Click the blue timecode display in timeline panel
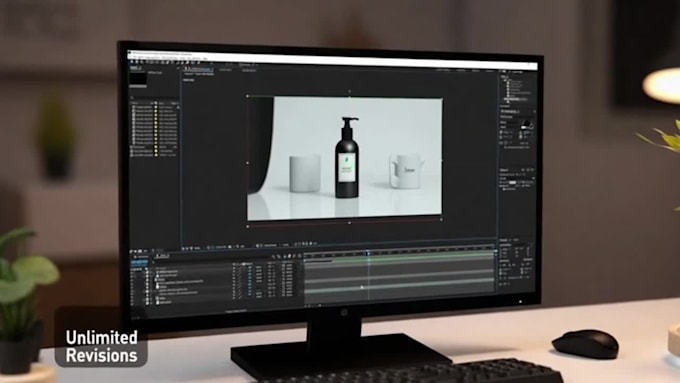This screenshot has width=680, height=383. [x=139, y=263]
